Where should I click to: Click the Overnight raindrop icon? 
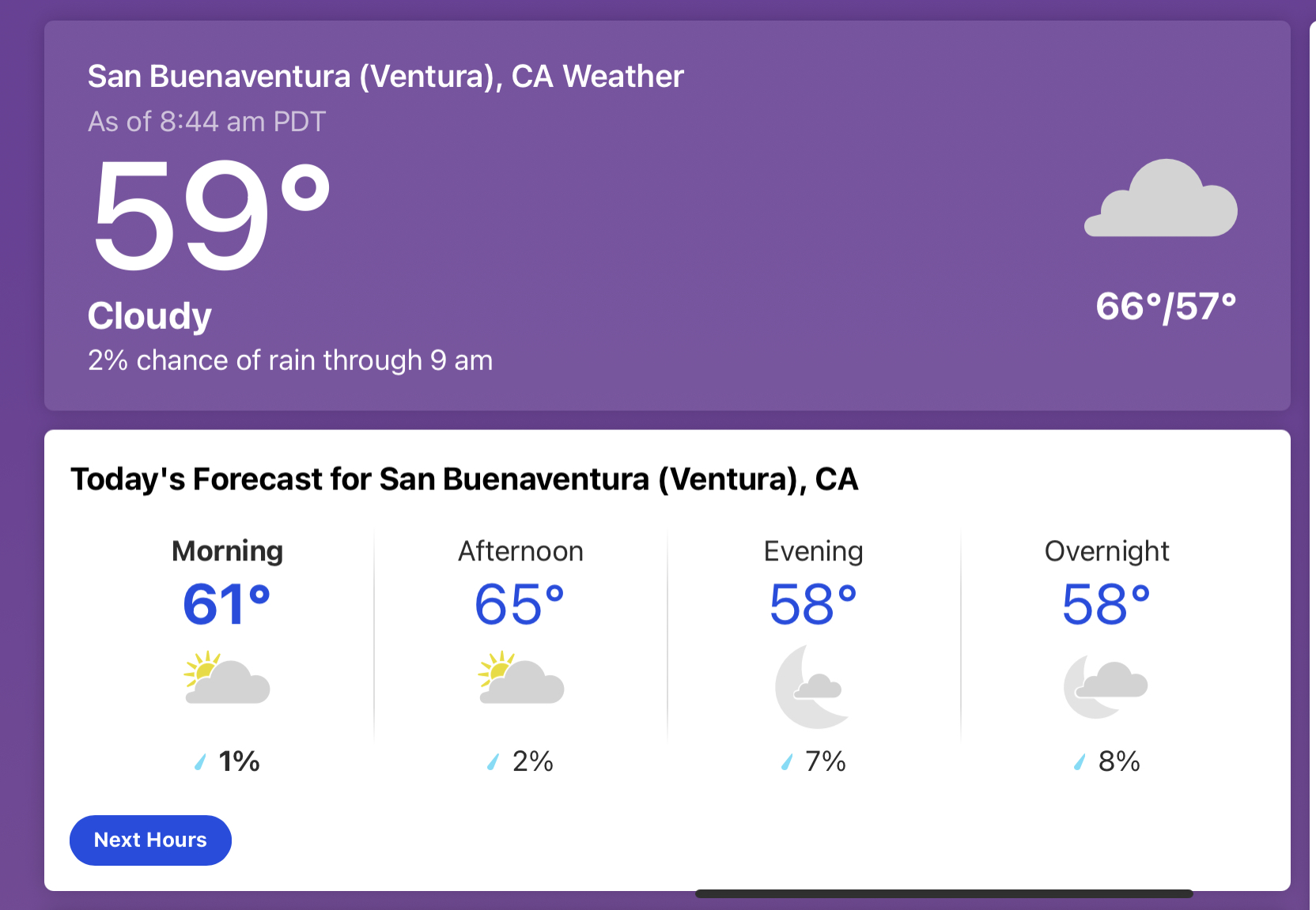(1080, 762)
